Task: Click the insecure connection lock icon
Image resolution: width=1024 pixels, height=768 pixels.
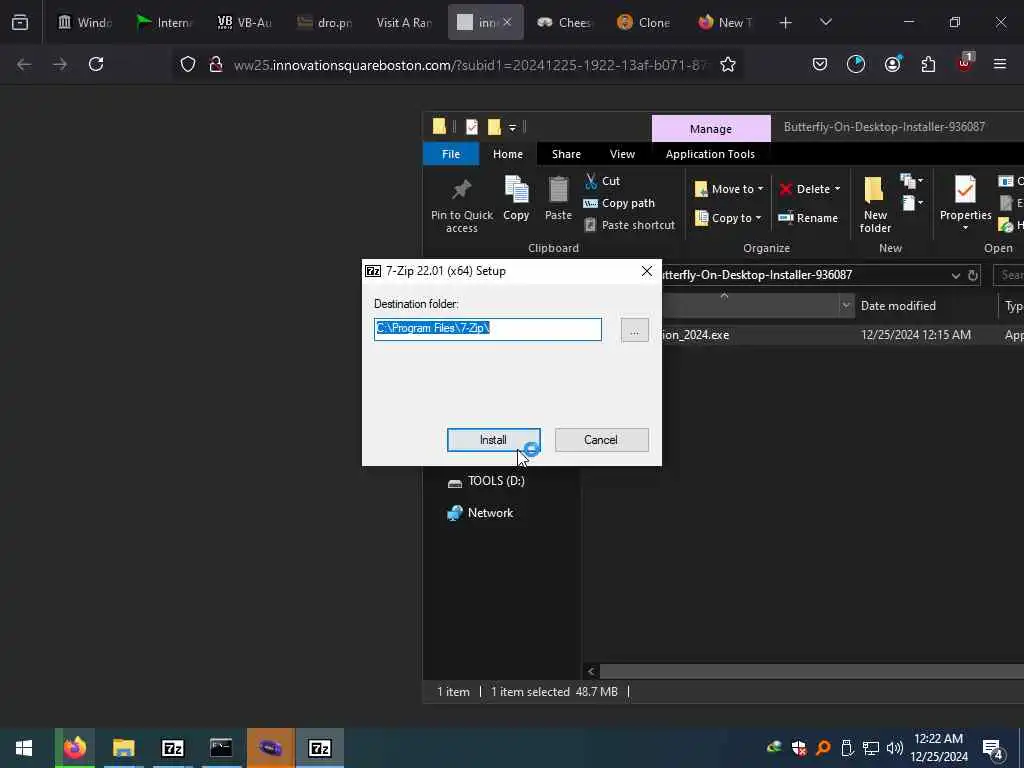Action: coord(216,64)
